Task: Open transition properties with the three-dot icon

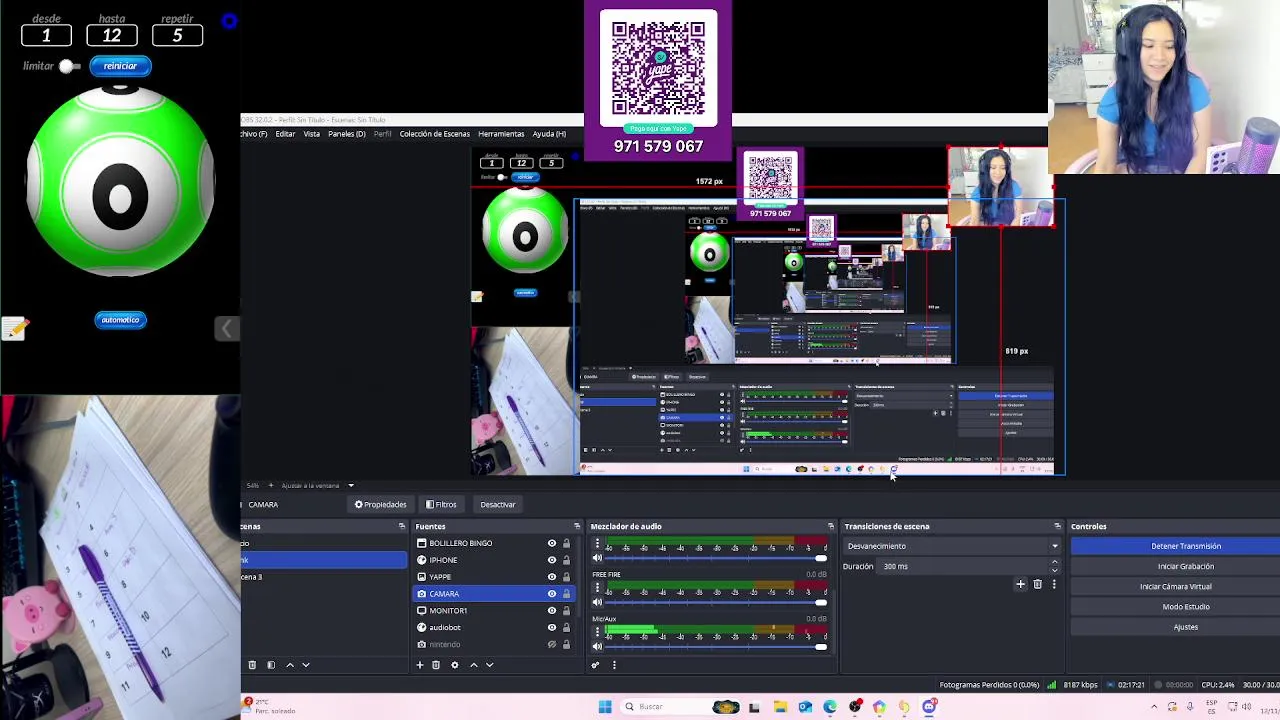Action: pos(1053,584)
